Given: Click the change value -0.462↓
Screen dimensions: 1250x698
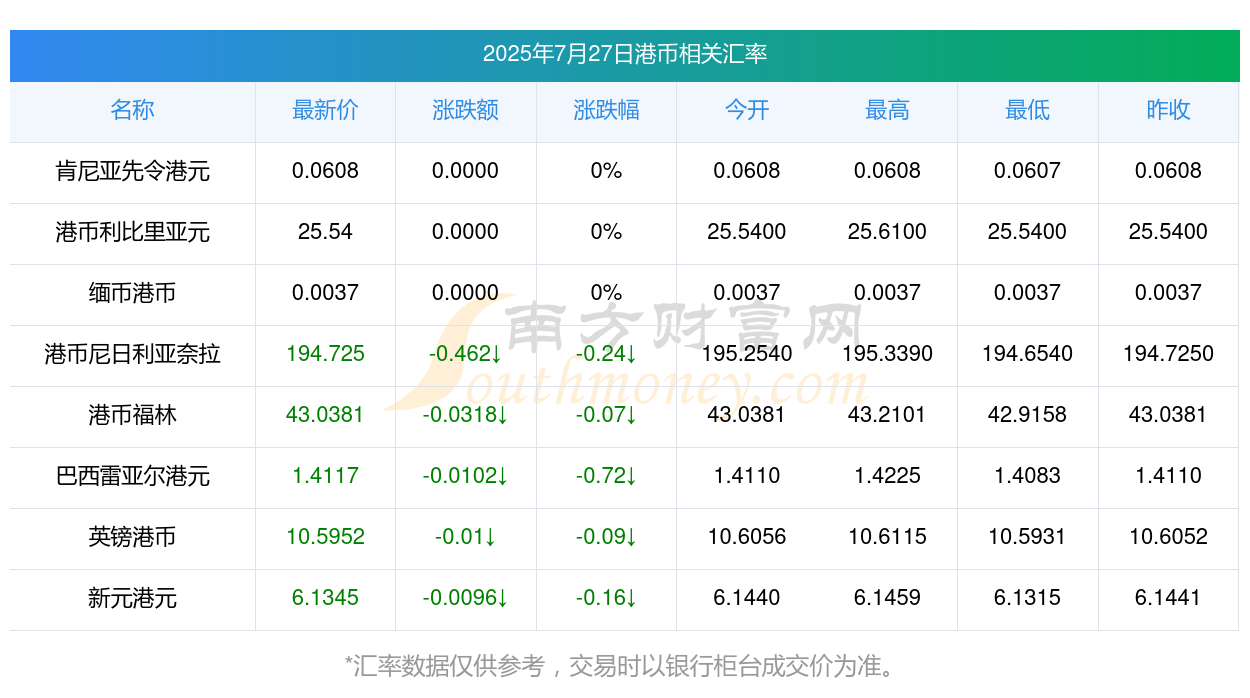Looking at the screenshot, I should coord(465,354).
